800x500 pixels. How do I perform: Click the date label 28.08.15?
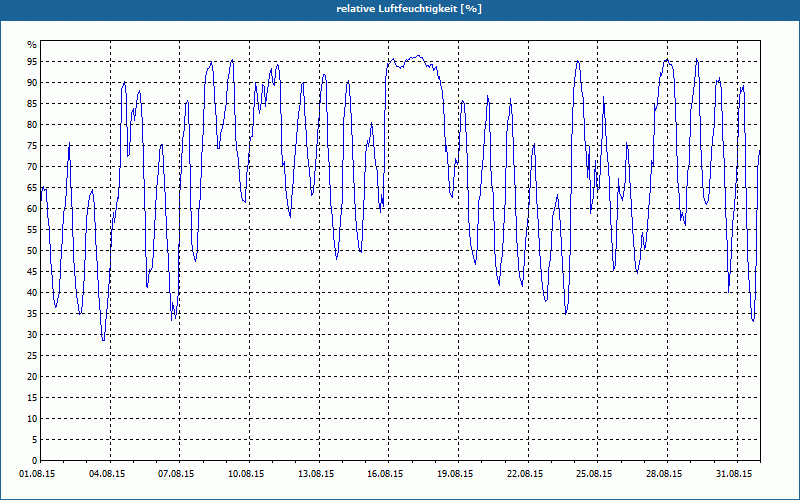[x=664, y=474]
